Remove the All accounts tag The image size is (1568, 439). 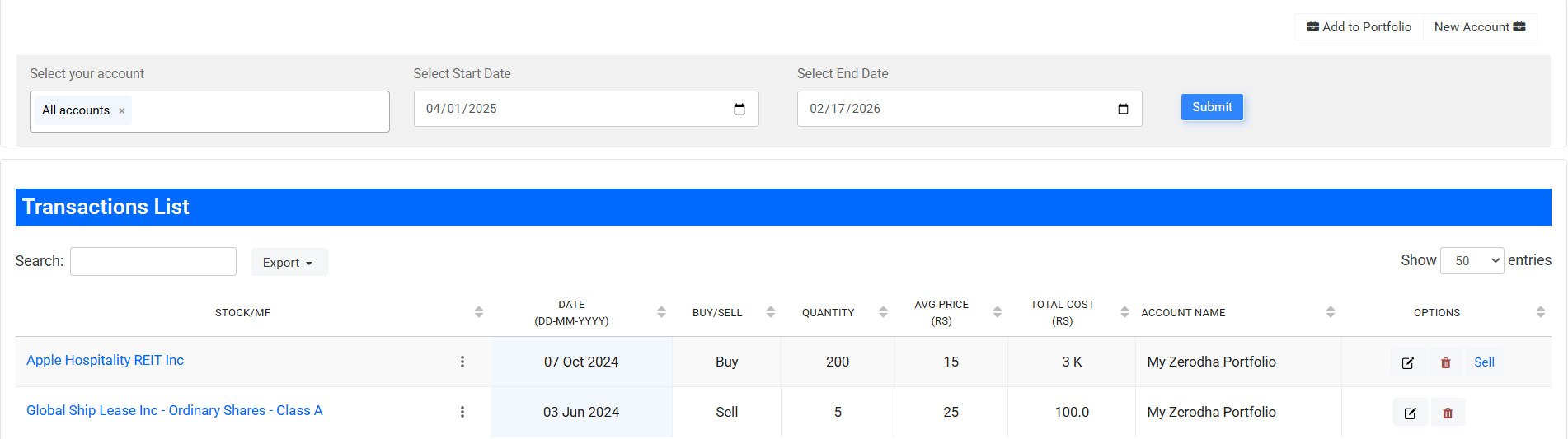click(x=122, y=110)
